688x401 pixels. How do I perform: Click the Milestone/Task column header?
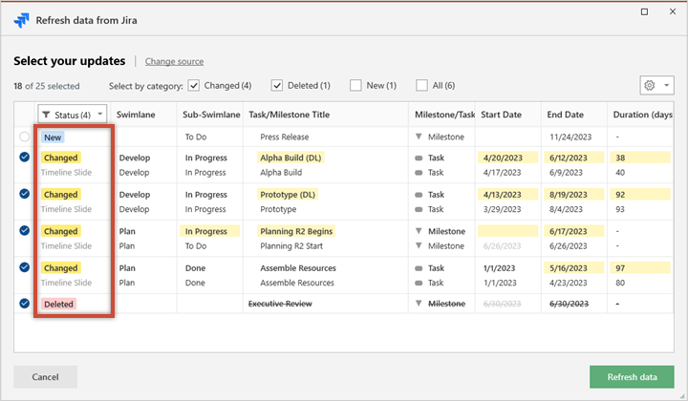click(444, 115)
